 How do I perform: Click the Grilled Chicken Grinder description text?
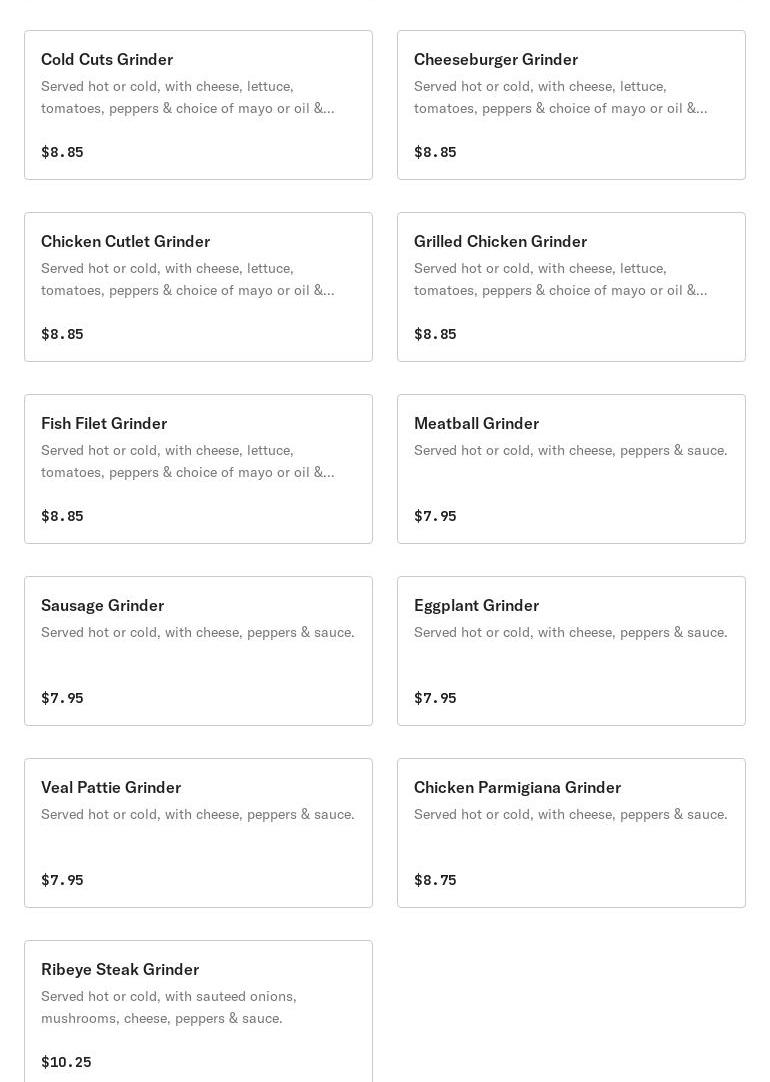pos(560,279)
